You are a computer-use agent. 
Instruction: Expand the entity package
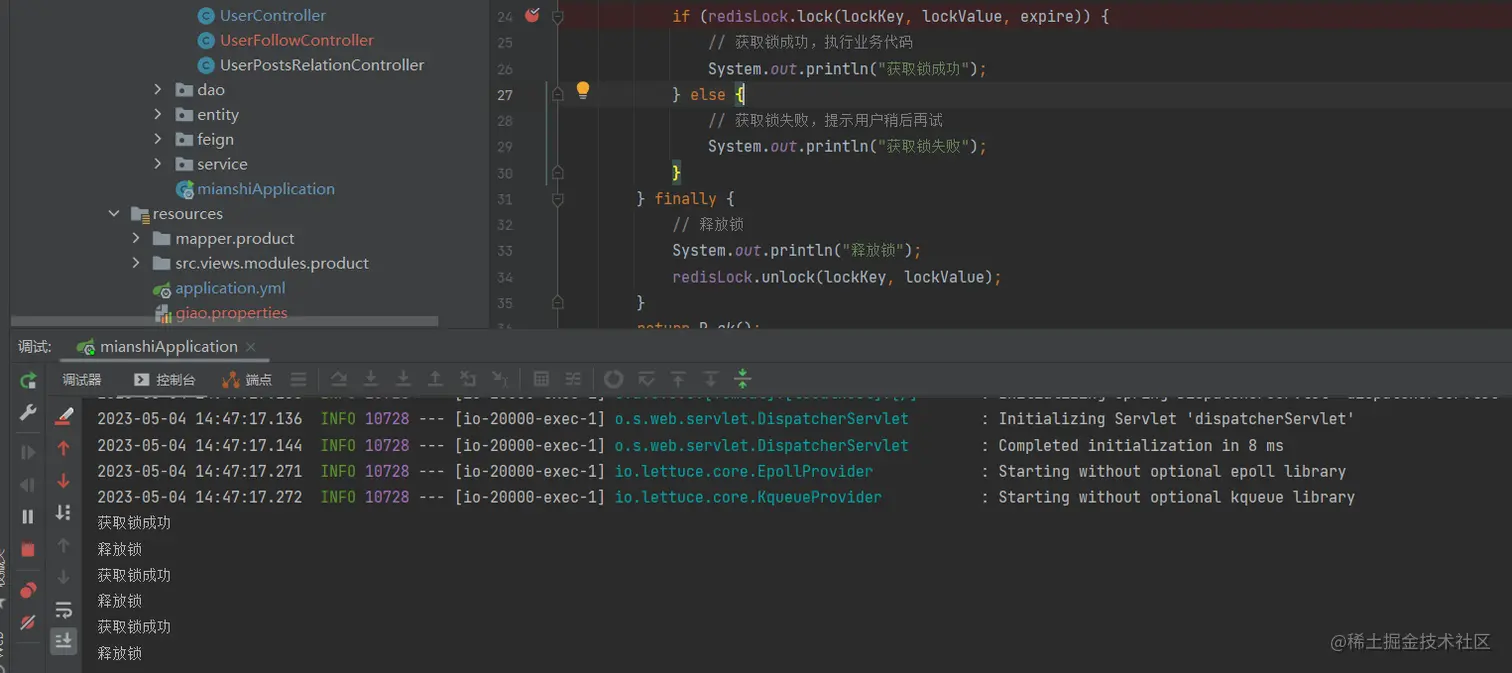click(158, 114)
